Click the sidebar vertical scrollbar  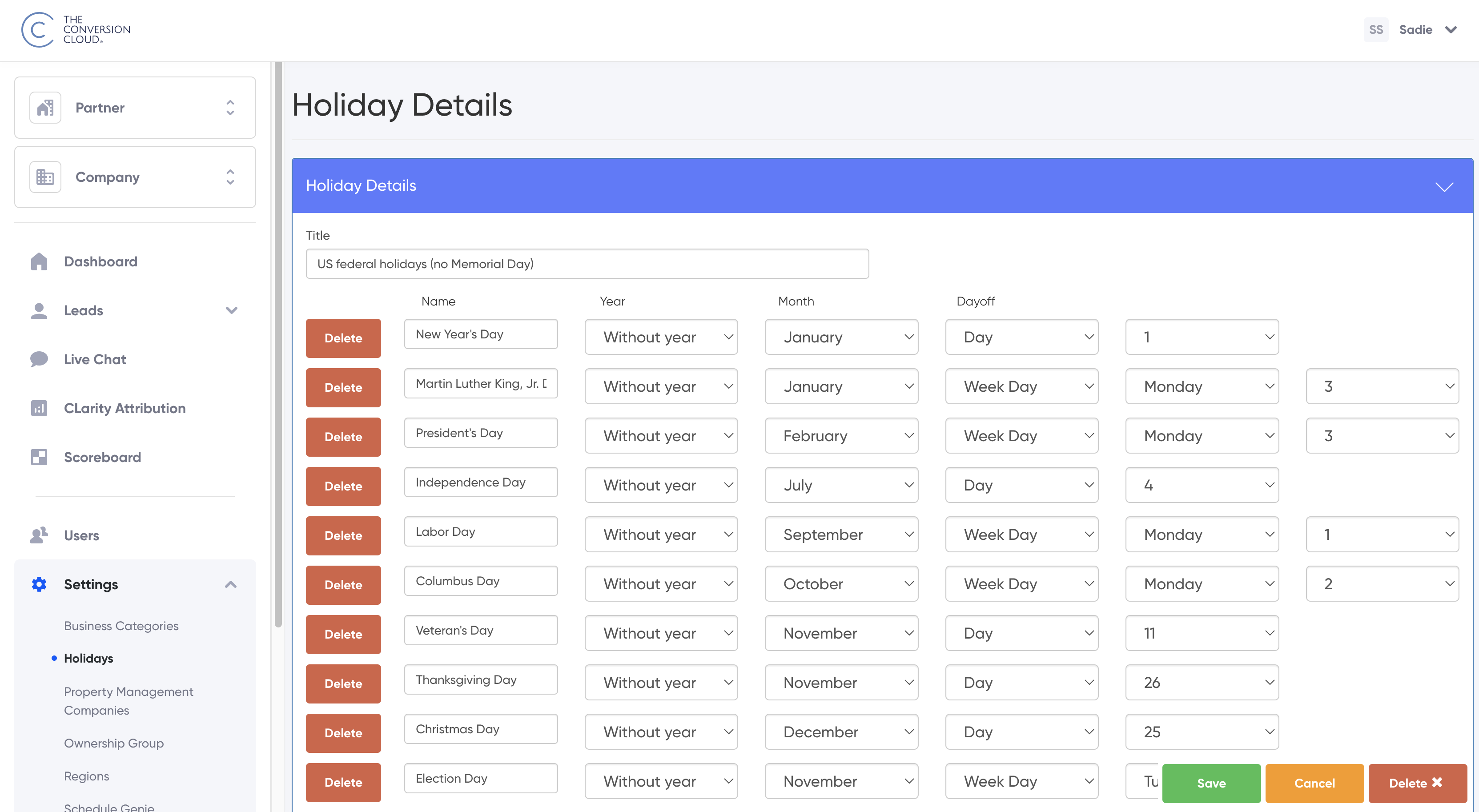[278, 345]
